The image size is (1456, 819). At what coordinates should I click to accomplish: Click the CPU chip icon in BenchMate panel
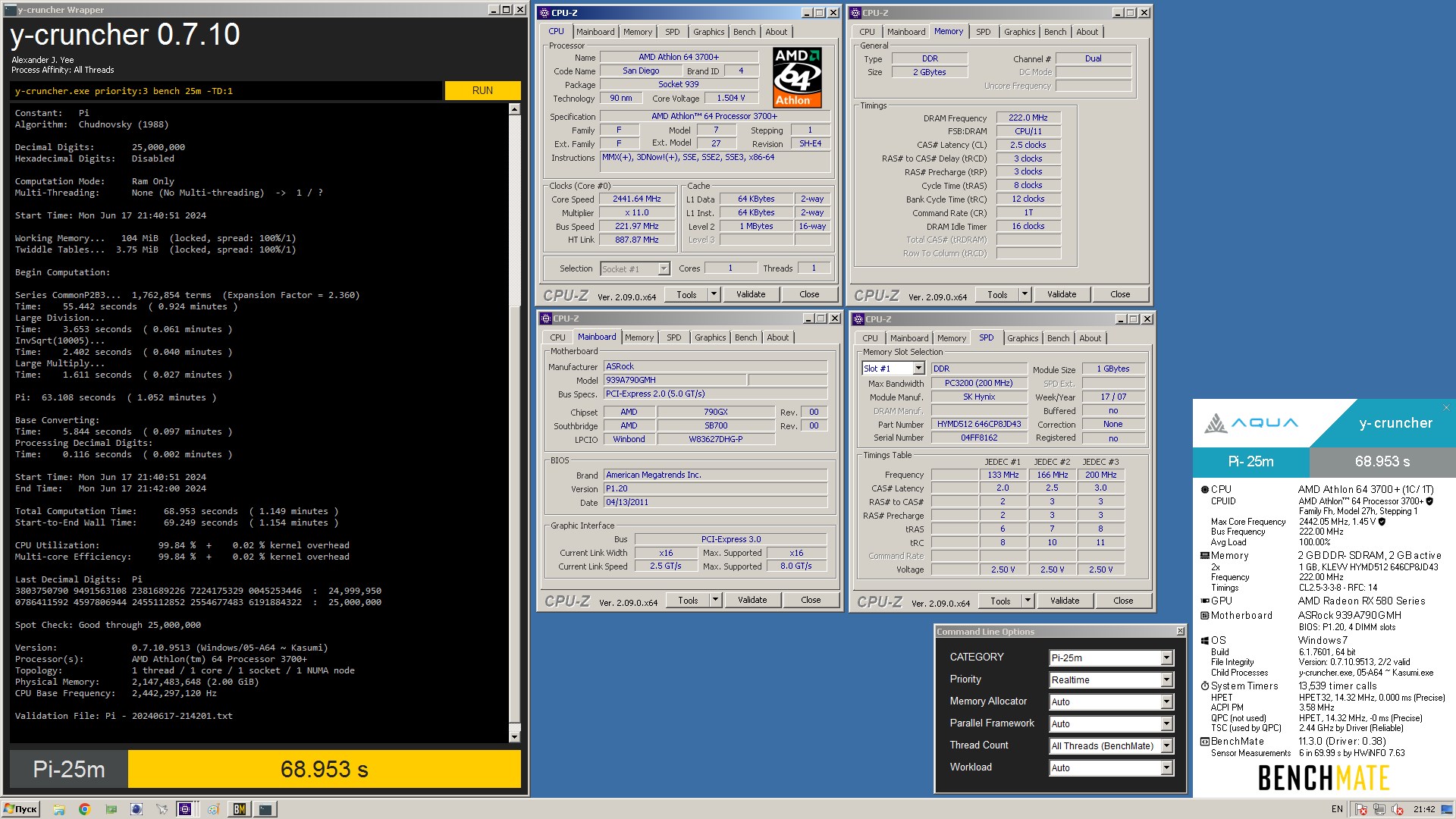click(1204, 489)
